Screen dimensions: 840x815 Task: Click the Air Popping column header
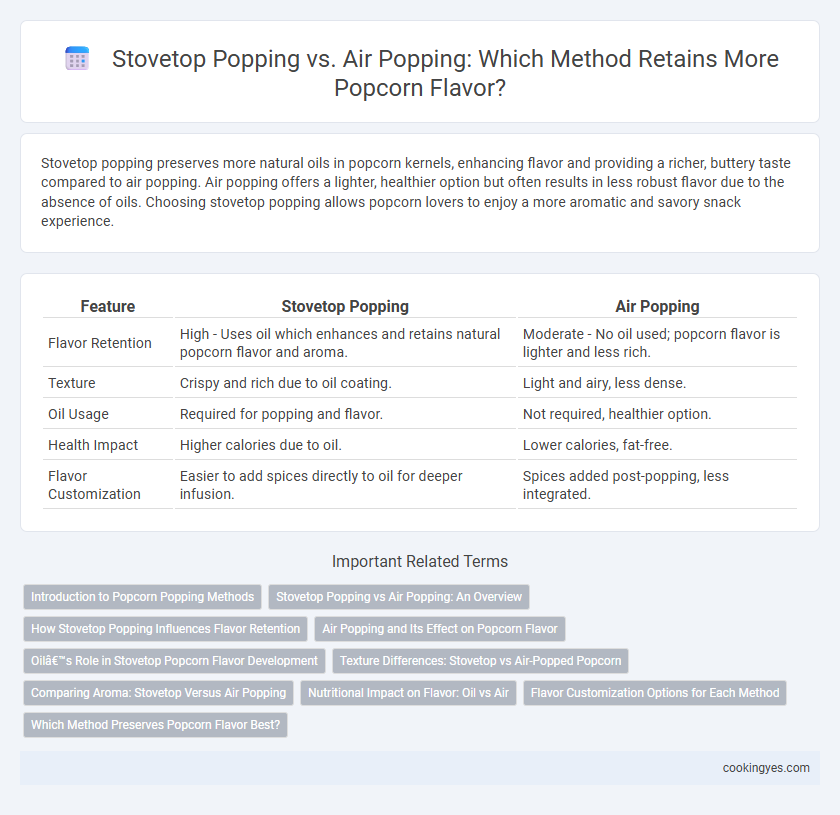point(657,306)
